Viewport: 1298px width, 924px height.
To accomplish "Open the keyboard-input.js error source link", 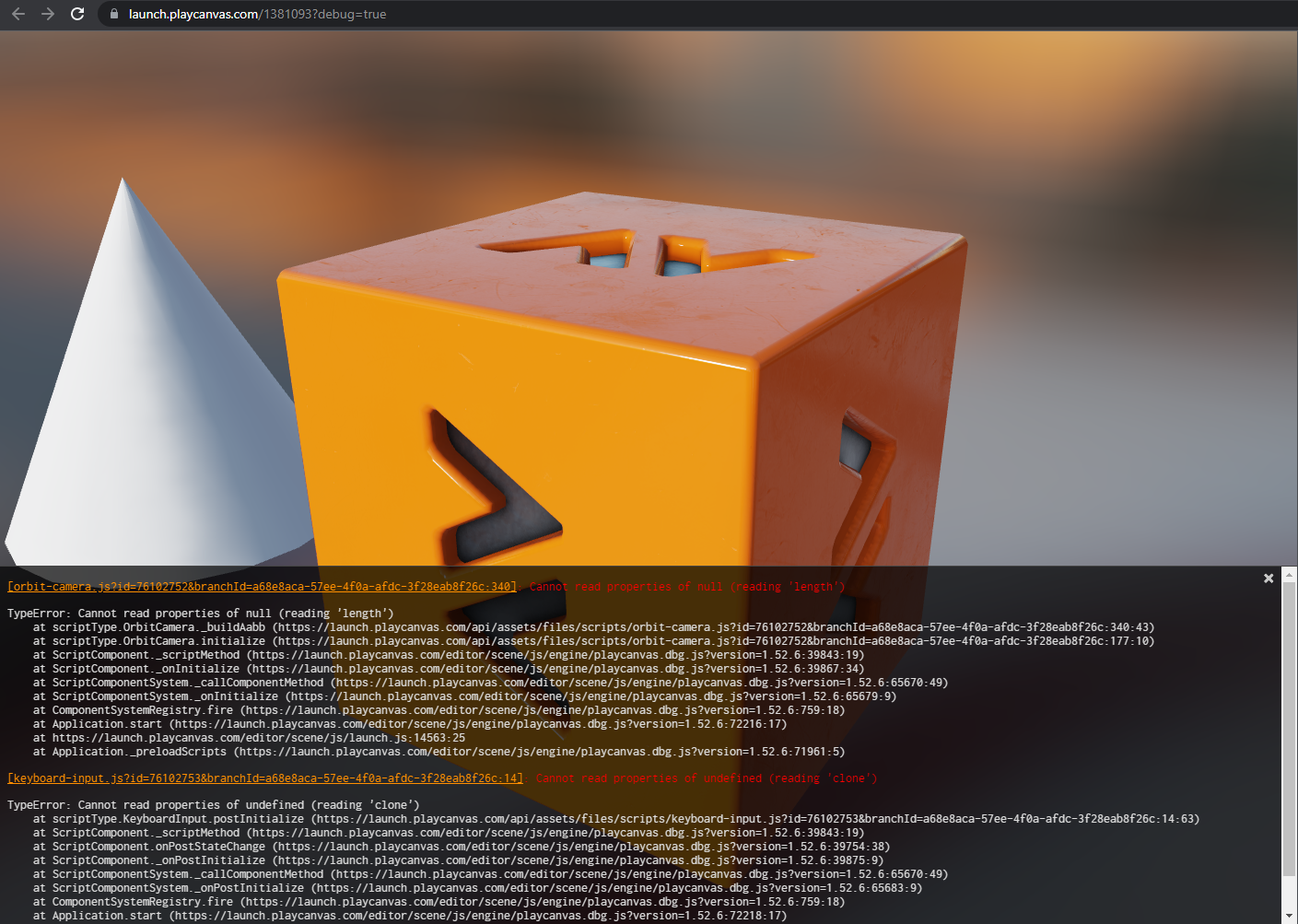I will click(x=264, y=778).
